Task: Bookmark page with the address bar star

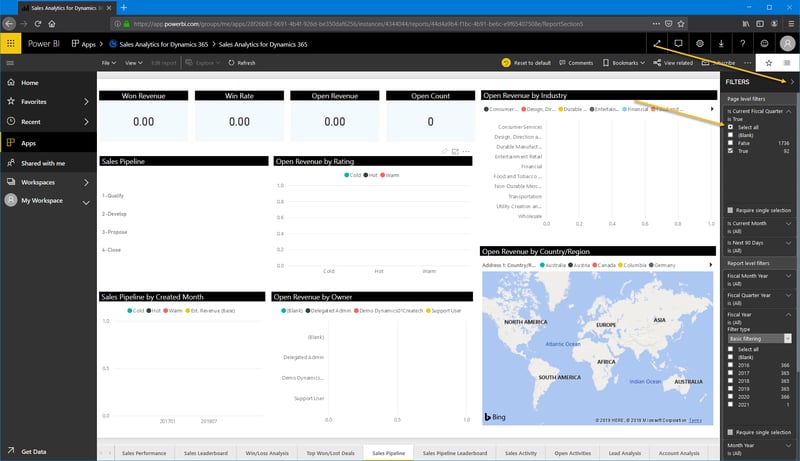Action: [681, 23]
